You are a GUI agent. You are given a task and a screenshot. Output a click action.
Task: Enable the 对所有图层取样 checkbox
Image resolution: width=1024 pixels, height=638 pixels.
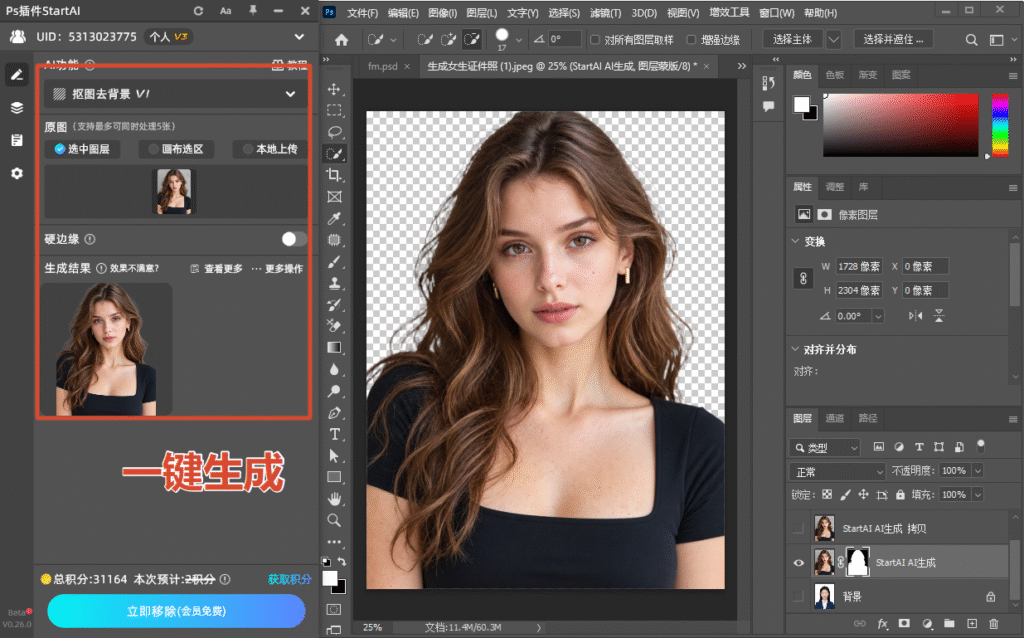click(x=595, y=40)
